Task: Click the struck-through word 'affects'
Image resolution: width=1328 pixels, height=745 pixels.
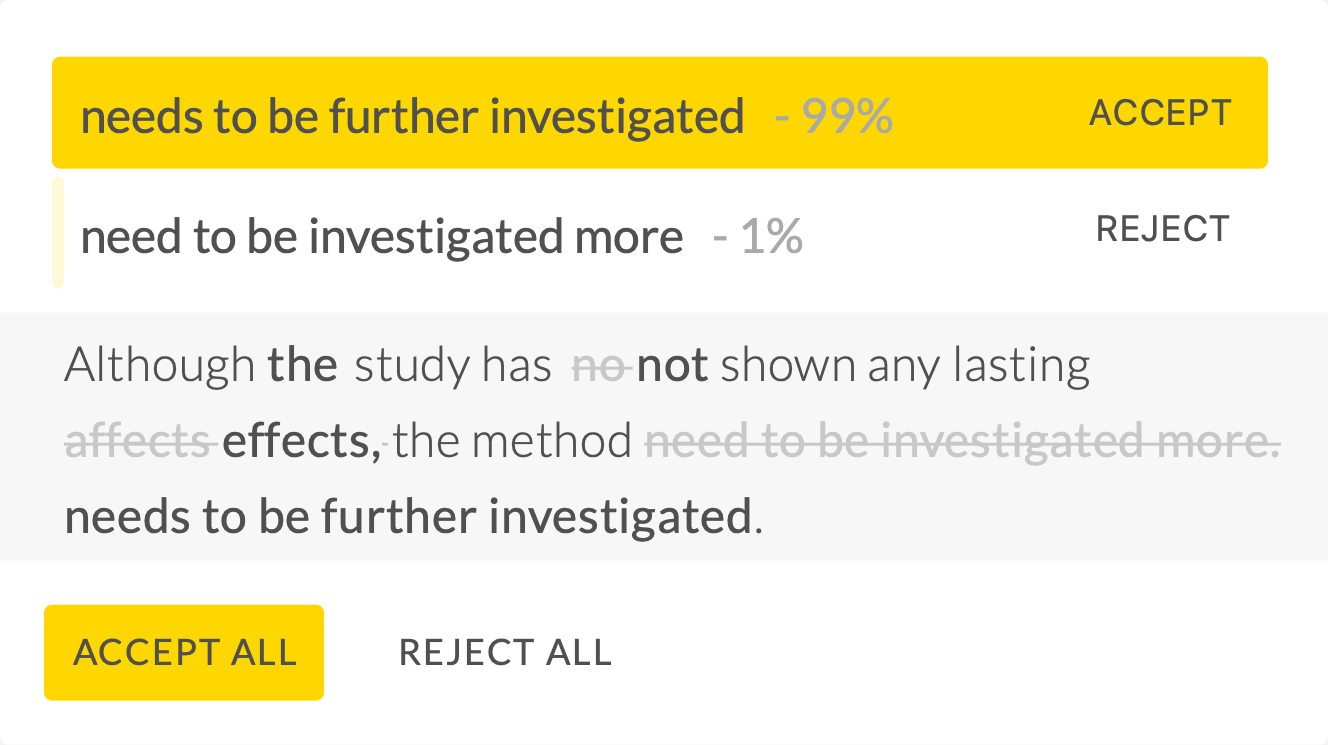Action: (139, 440)
